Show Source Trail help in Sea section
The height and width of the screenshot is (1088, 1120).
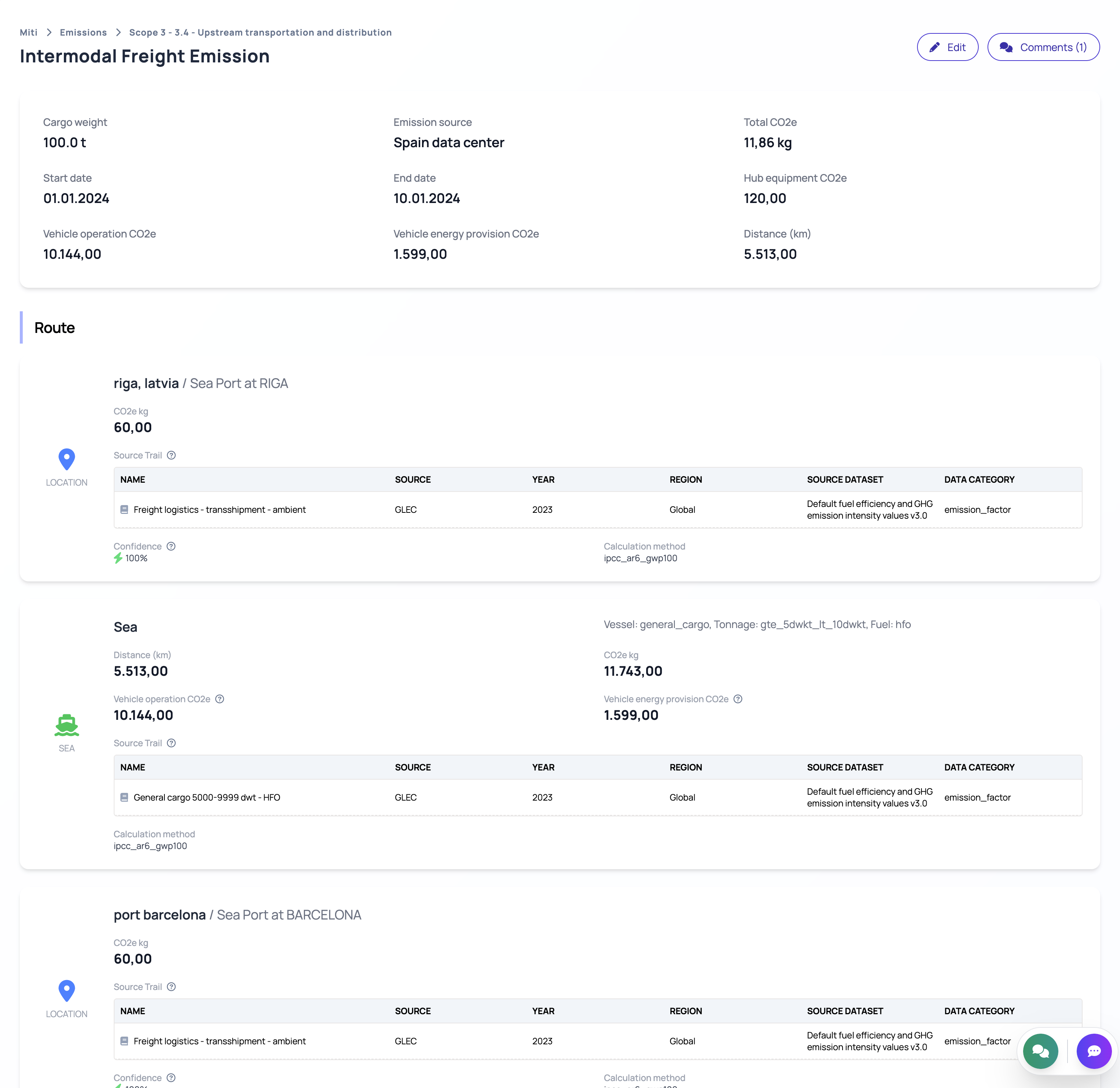coord(171,743)
